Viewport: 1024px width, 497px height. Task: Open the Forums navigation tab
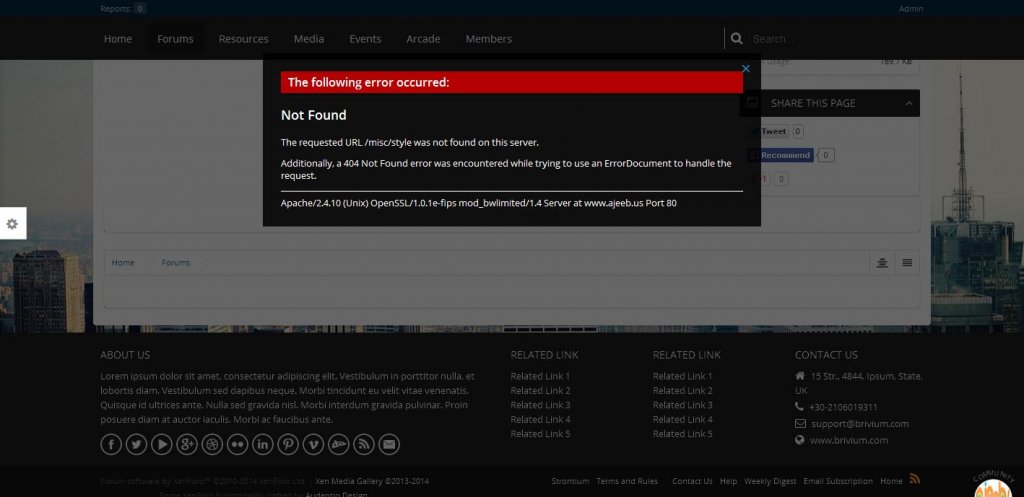point(175,39)
